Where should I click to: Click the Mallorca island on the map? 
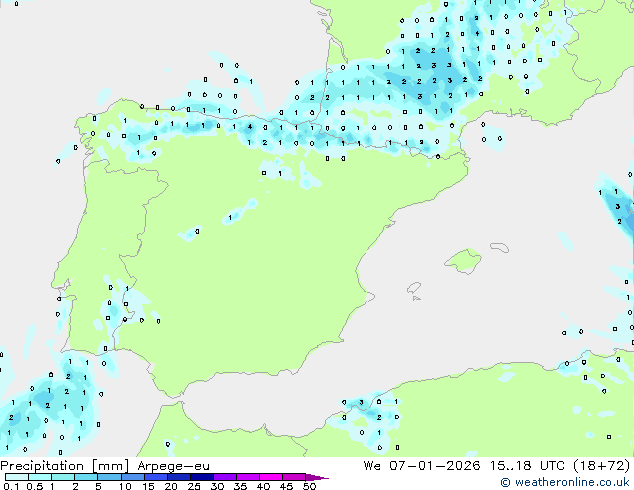pos(463,261)
